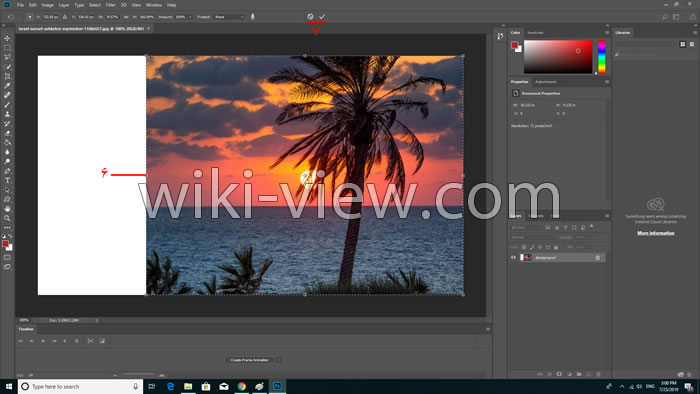This screenshot has width=700, height=394.
Task: Close the open document tab
Action: (x=149, y=28)
